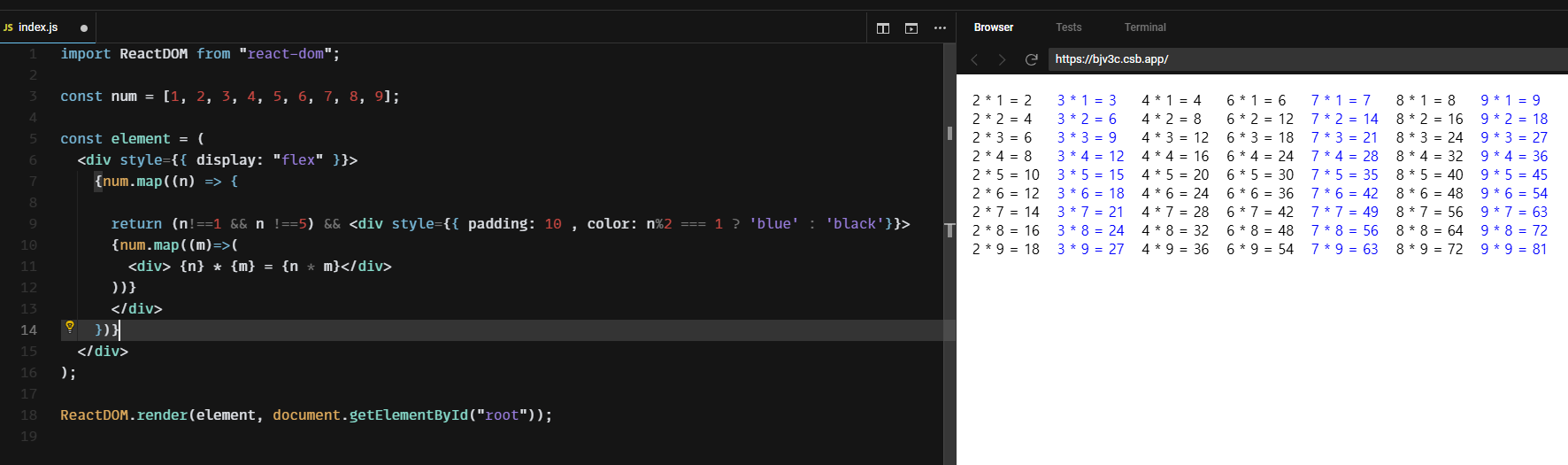Click '7 * 7 = 49' in browser output
The image size is (1568, 465).
click(x=1345, y=213)
